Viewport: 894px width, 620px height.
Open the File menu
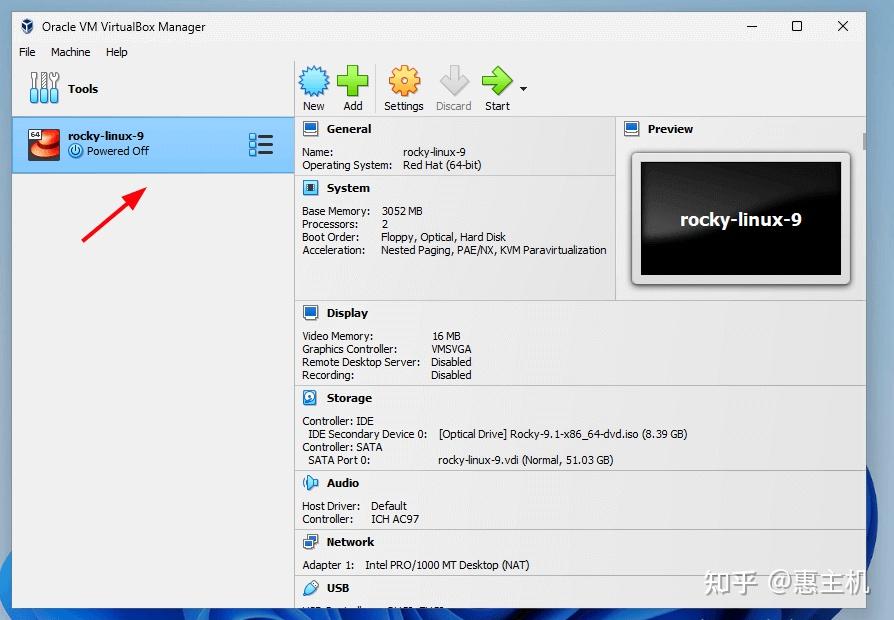coord(27,52)
